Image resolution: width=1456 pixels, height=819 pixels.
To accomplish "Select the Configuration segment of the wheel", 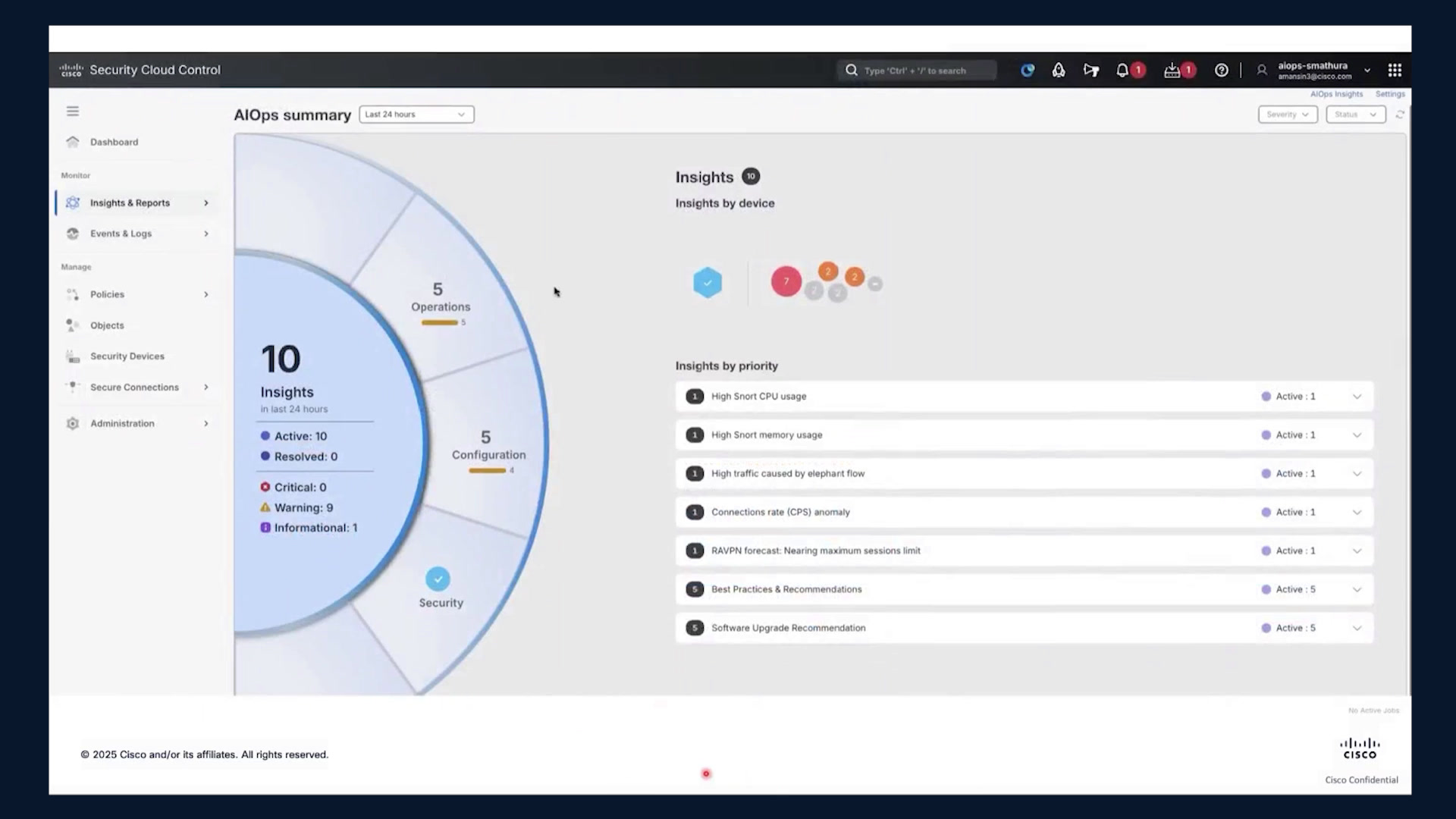I will [x=488, y=445].
